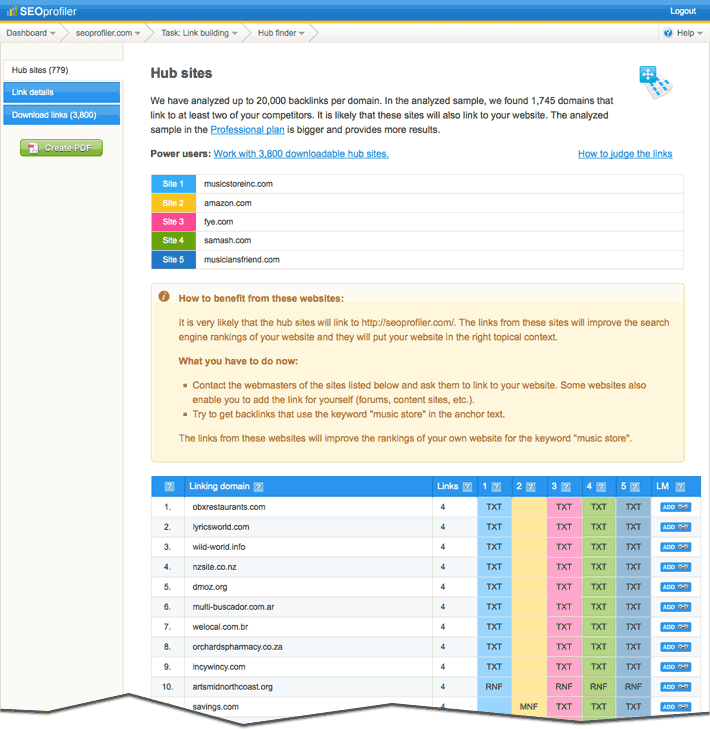Click MNF cell in savings.com row
The width and height of the screenshot is (710, 729).
click(x=529, y=707)
